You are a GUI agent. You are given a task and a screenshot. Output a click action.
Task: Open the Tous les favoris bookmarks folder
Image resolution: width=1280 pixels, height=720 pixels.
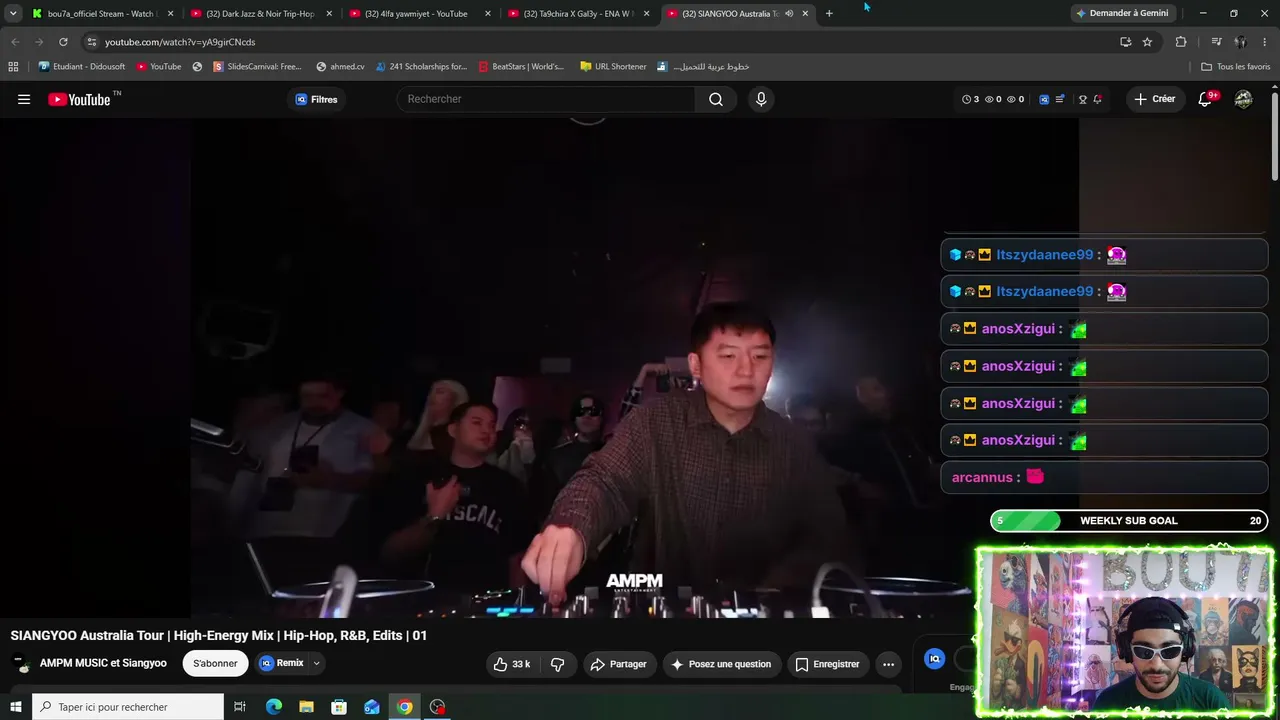click(1236, 67)
